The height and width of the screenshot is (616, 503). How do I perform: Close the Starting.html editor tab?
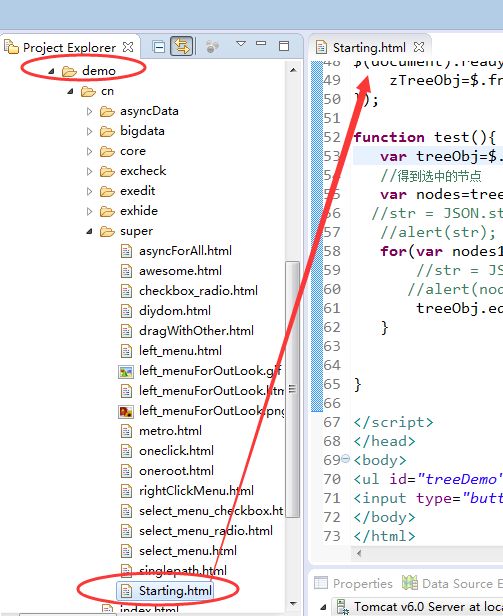click(x=419, y=47)
